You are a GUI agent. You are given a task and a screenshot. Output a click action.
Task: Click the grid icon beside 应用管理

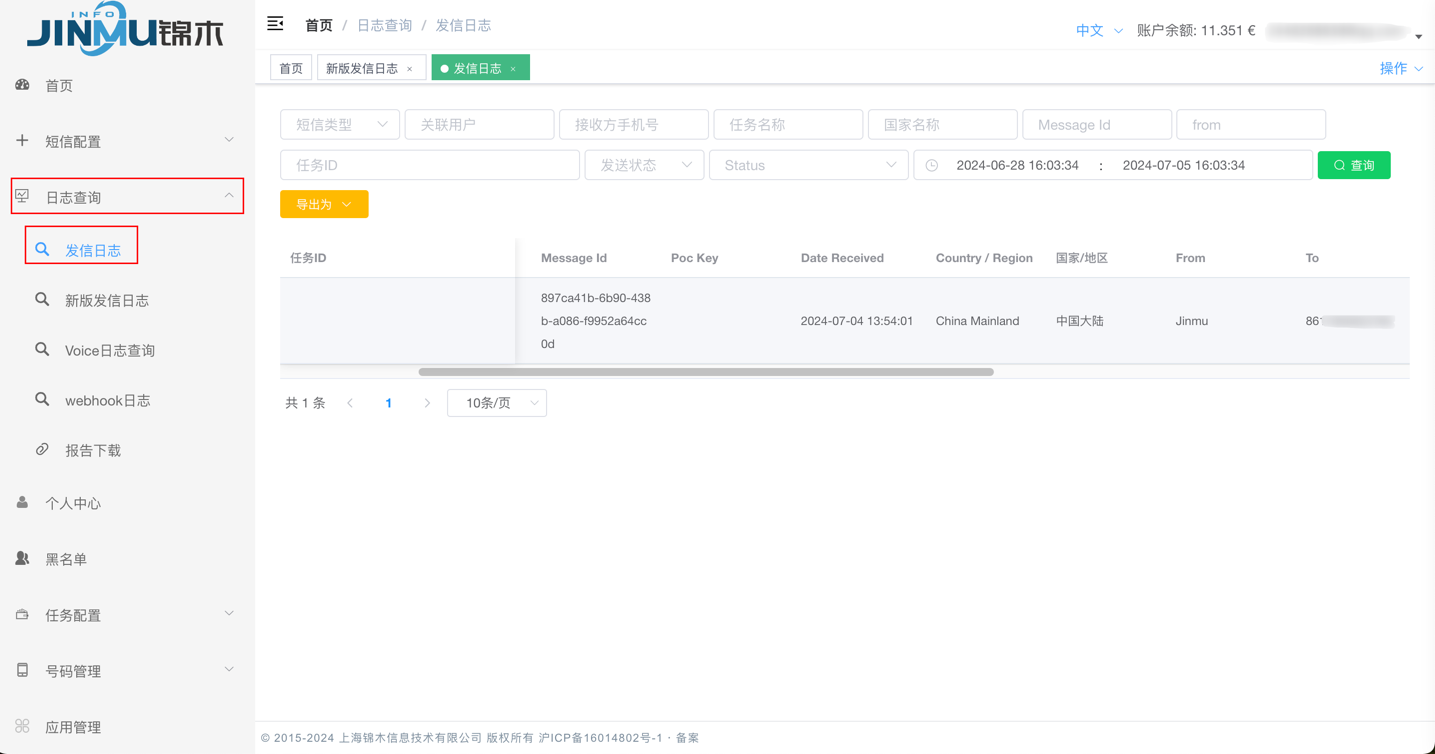(22, 726)
